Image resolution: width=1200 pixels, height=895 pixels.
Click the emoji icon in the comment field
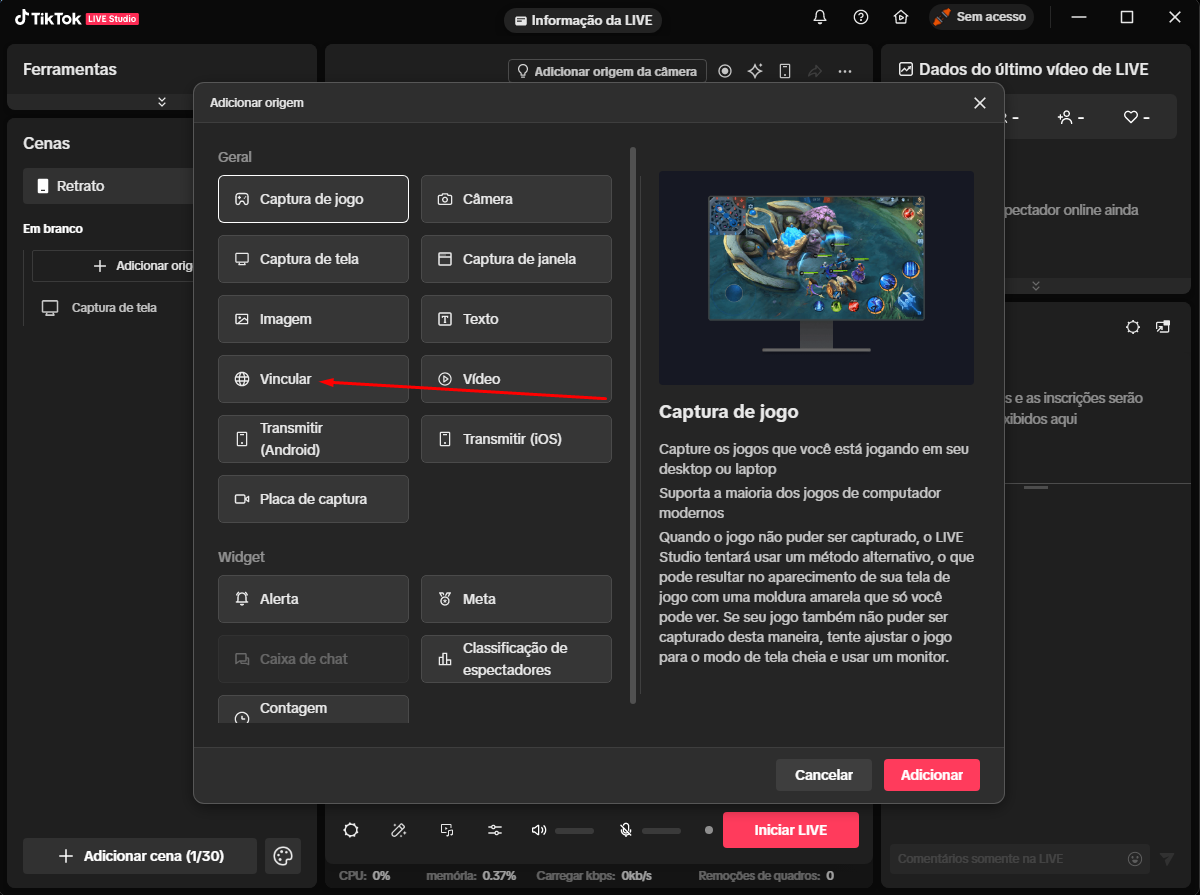pos(1135,859)
